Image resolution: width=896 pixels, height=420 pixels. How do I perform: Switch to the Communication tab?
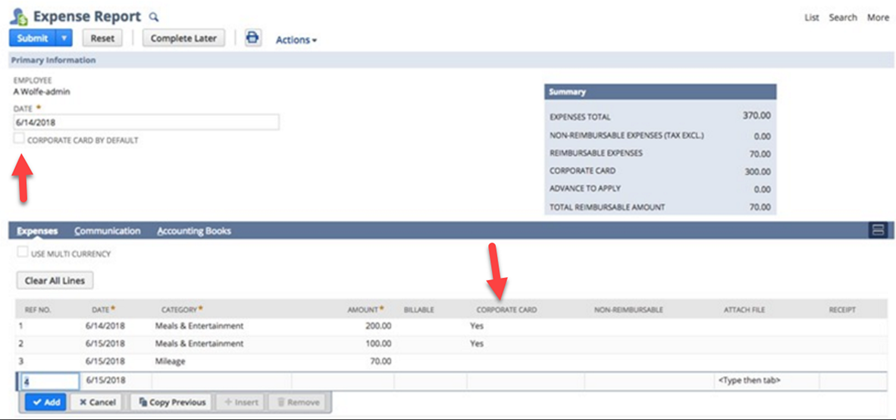[x=107, y=231]
